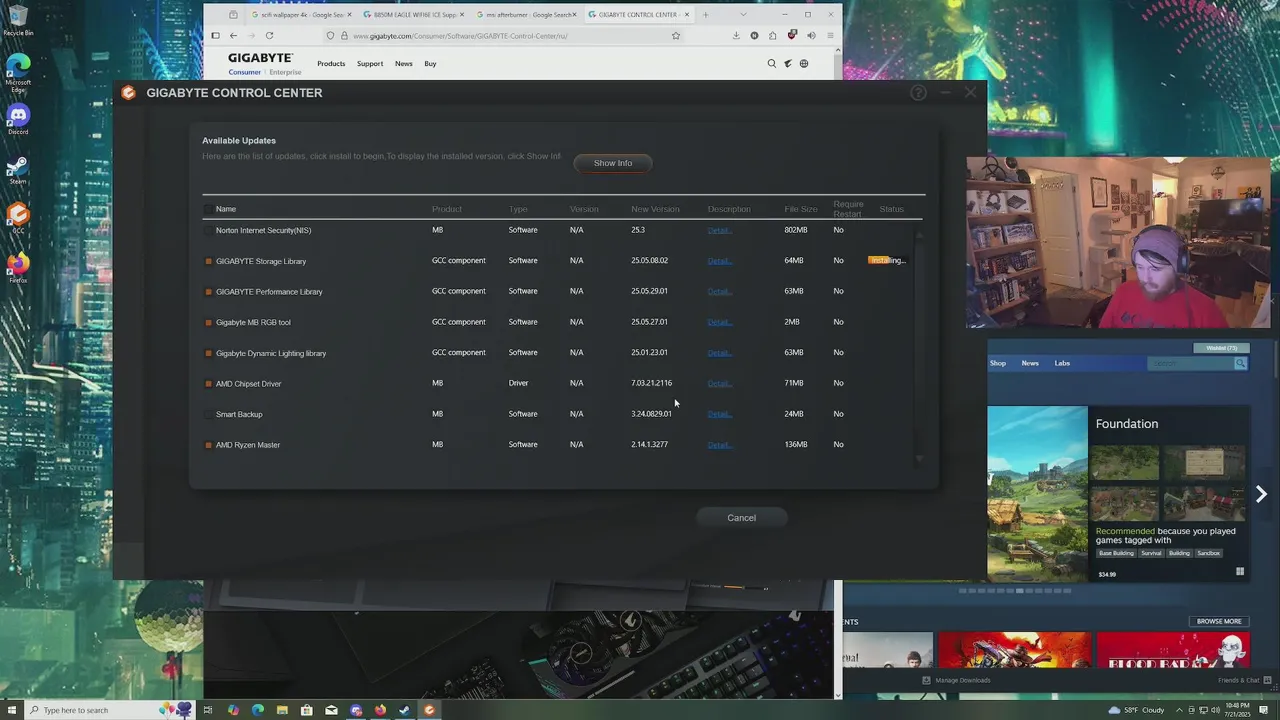This screenshot has height=720, width=1280.
Task: Toggle checkbox for AMD Ryzen Master
Action: pyautogui.click(x=209, y=445)
